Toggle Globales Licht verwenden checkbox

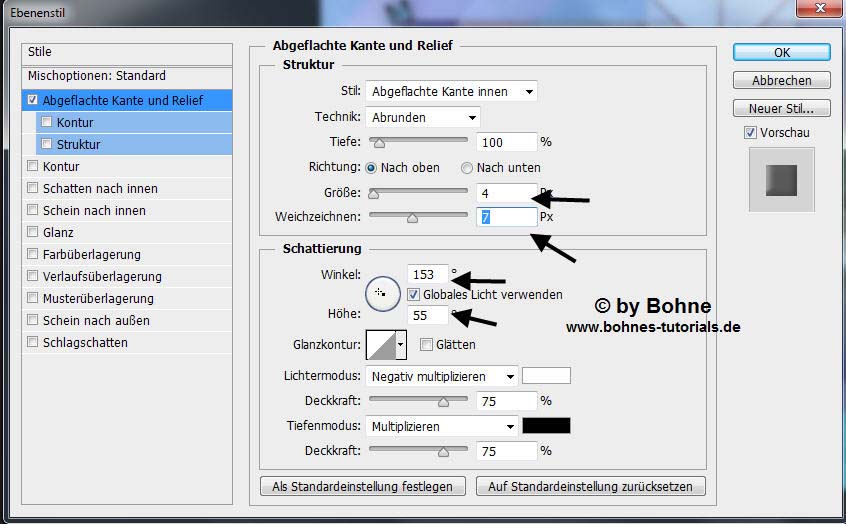pyautogui.click(x=414, y=295)
